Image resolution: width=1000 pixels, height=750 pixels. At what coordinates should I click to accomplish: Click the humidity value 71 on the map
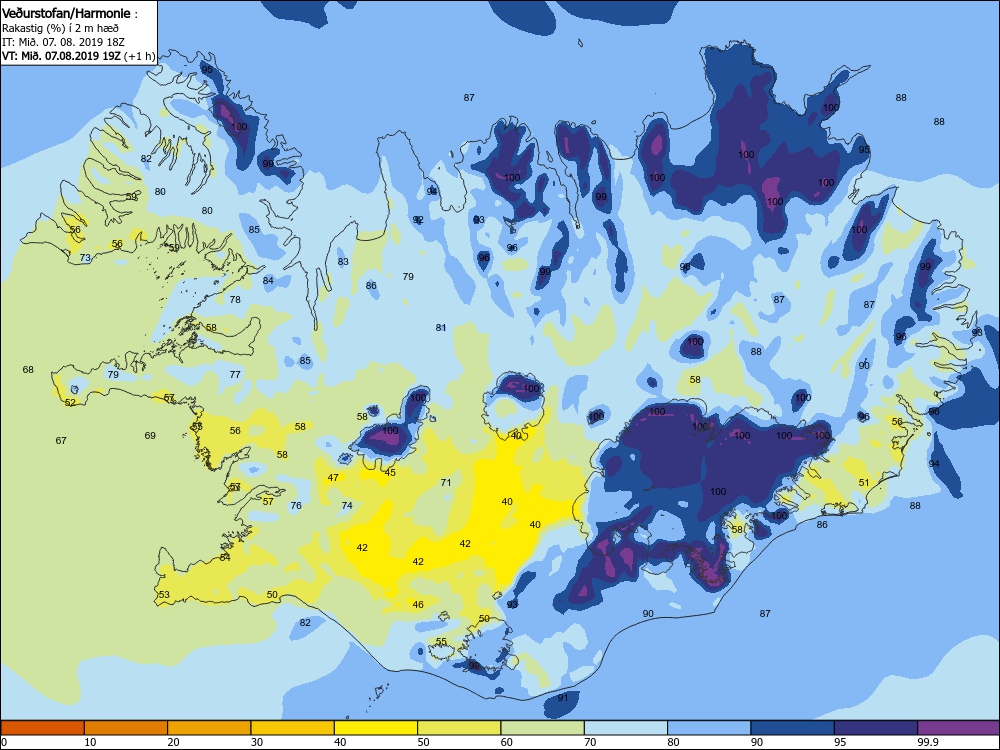pyautogui.click(x=446, y=483)
